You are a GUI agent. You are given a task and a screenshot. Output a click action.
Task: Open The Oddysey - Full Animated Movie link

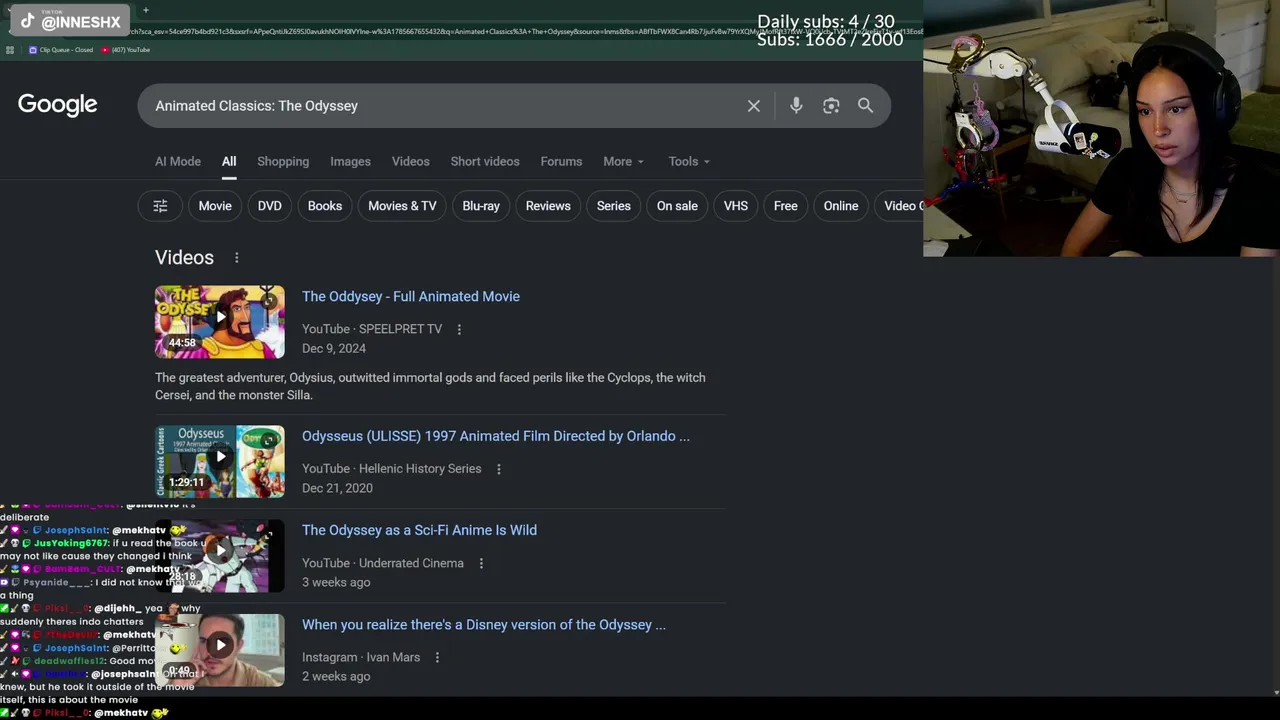(411, 296)
